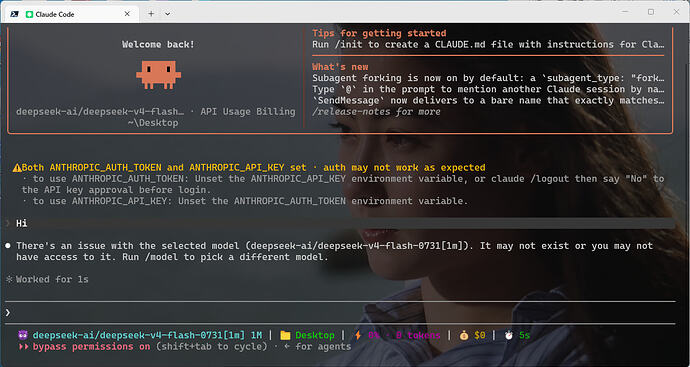Click the model name in the status line
The height and width of the screenshot is (367, 690).
point(139,335)
